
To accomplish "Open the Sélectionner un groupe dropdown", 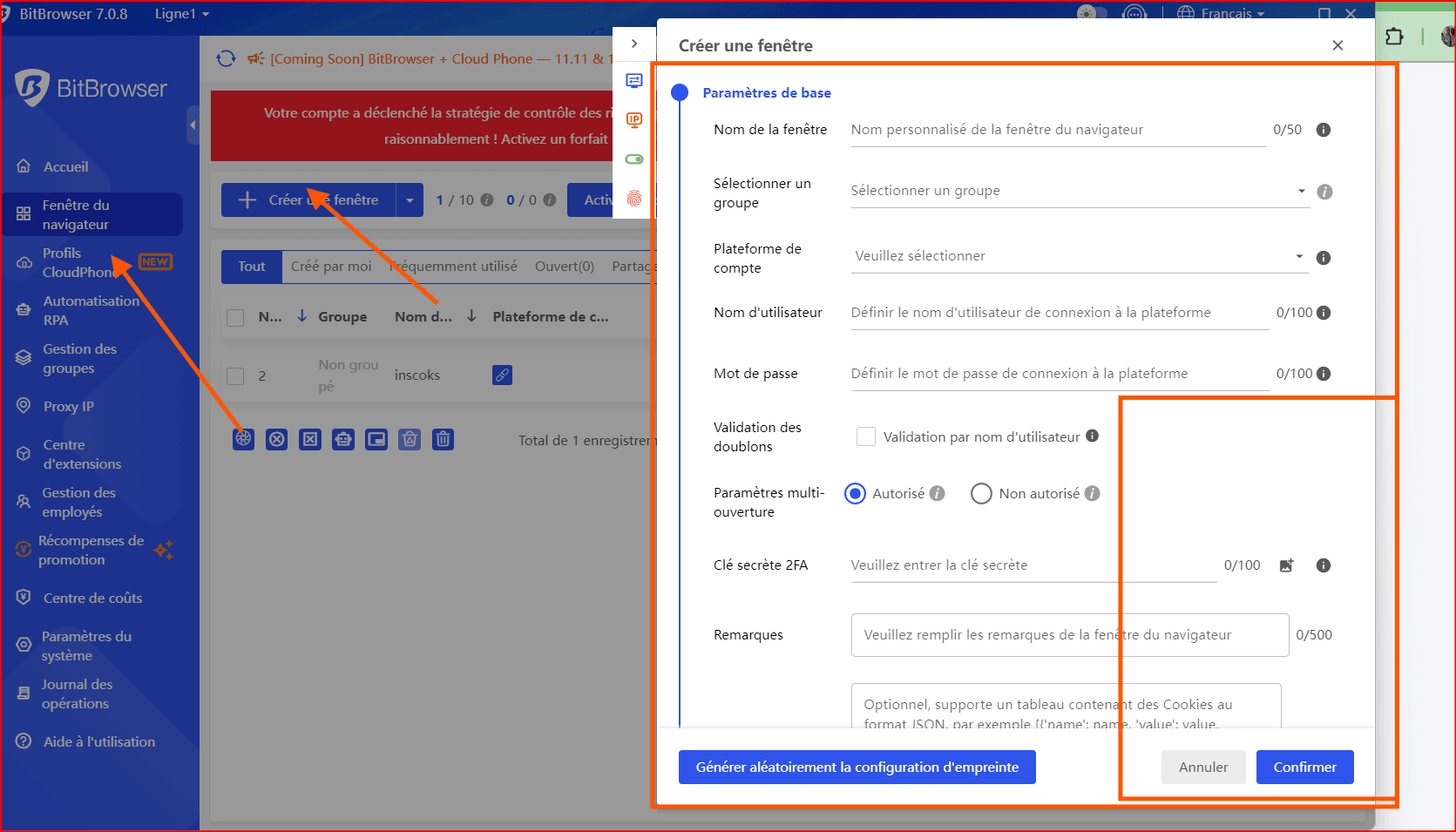I will [x=1078, y=191].
